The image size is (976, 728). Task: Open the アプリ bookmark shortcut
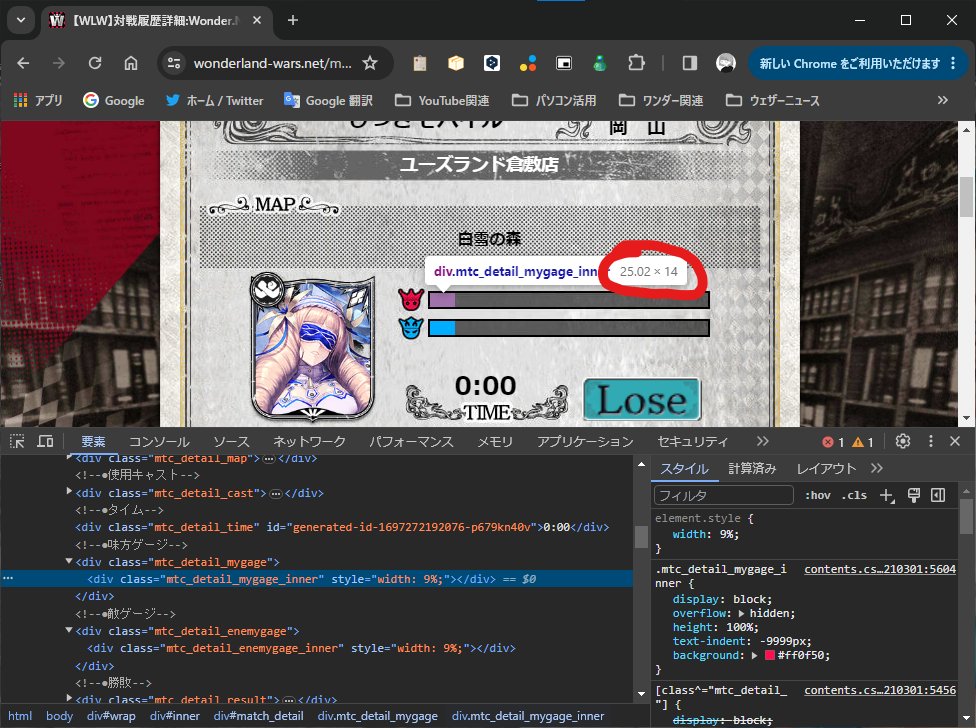(38, 100)
